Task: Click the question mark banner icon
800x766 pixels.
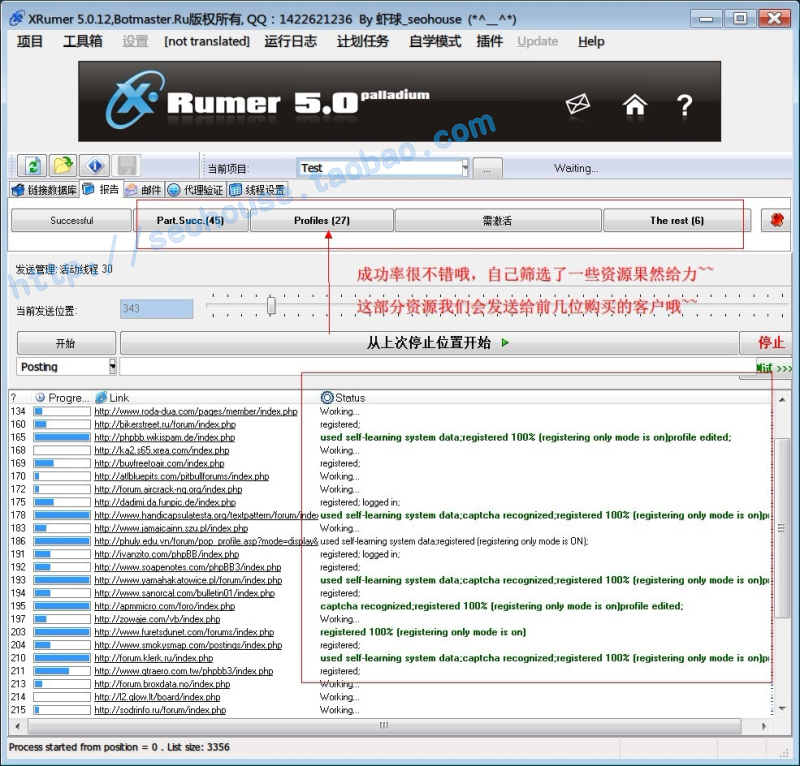Action: (685, 106)
